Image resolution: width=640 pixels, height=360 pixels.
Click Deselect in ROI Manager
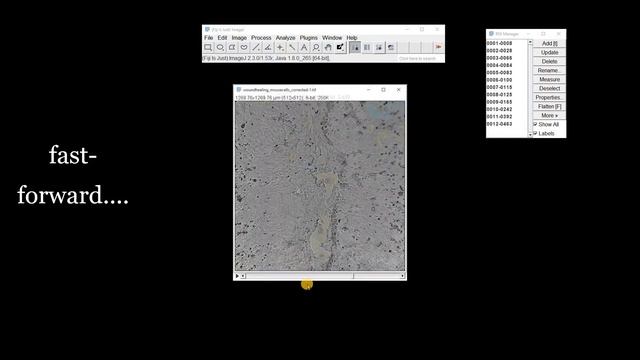click(x=549, y=88)
